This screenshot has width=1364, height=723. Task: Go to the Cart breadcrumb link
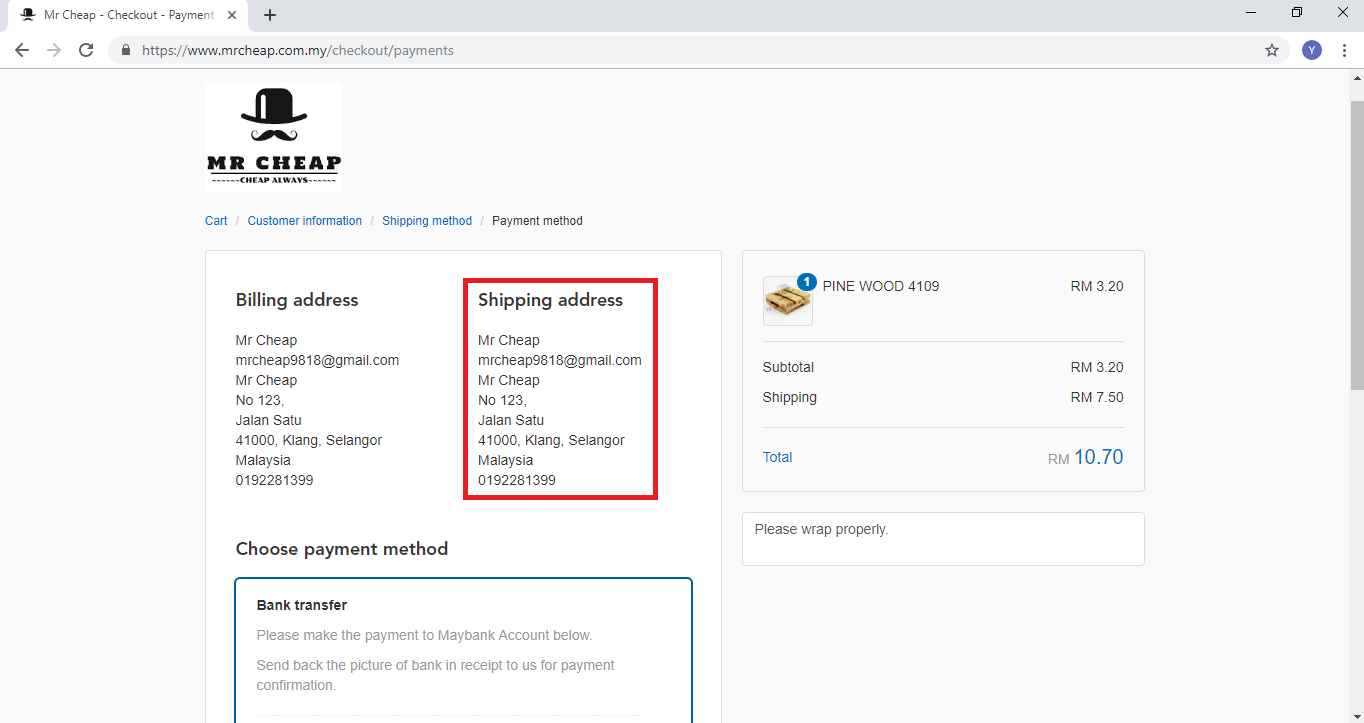coord(216,221)
